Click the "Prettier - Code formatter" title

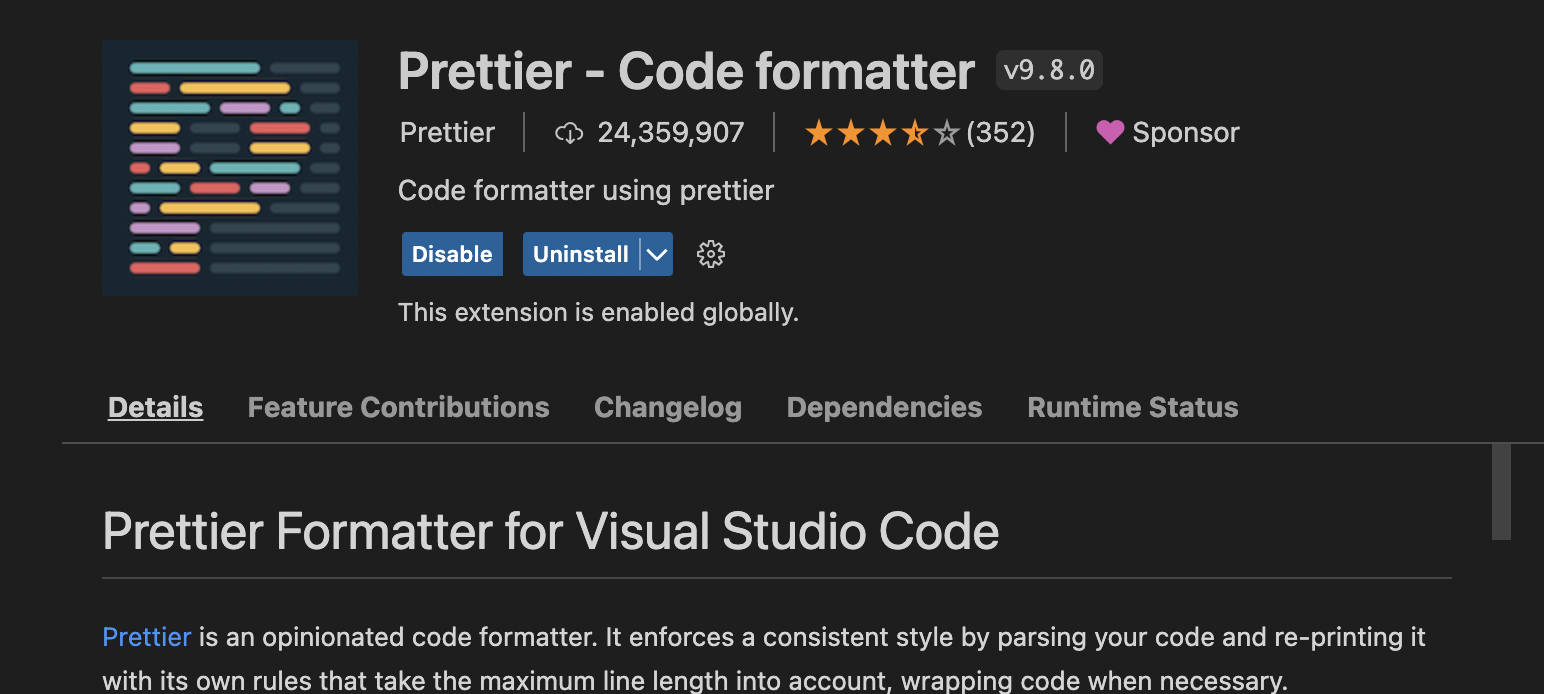click(686, 71)
